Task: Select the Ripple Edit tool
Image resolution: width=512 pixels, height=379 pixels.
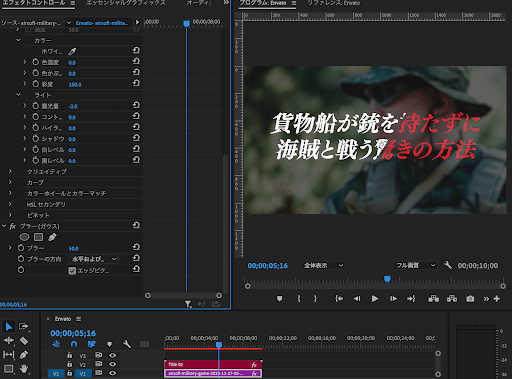Action: tap(9, 340)
